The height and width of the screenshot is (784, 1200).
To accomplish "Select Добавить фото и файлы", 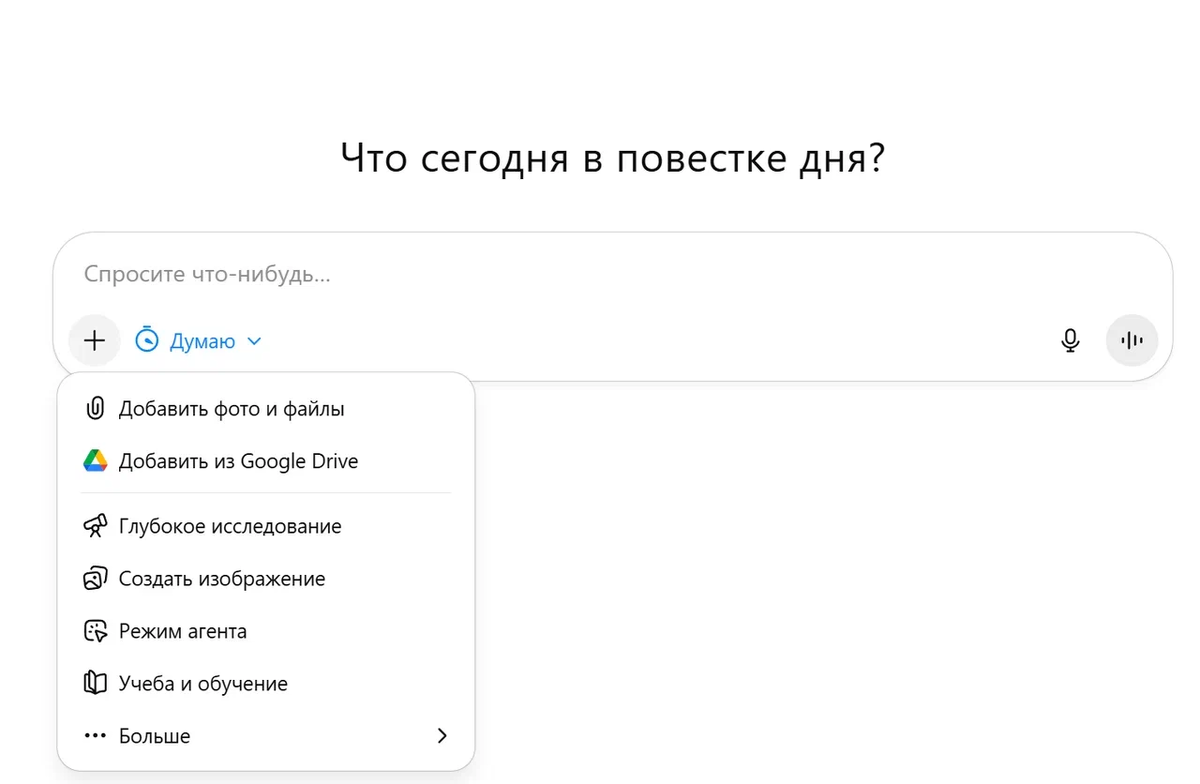I will point(231,409).
